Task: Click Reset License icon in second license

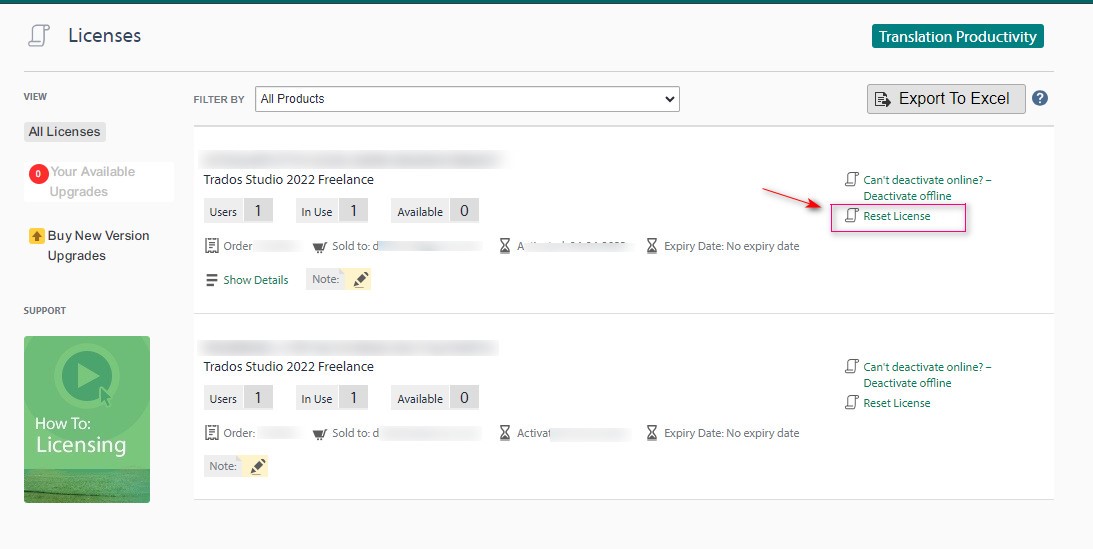Action: point(851,402)
